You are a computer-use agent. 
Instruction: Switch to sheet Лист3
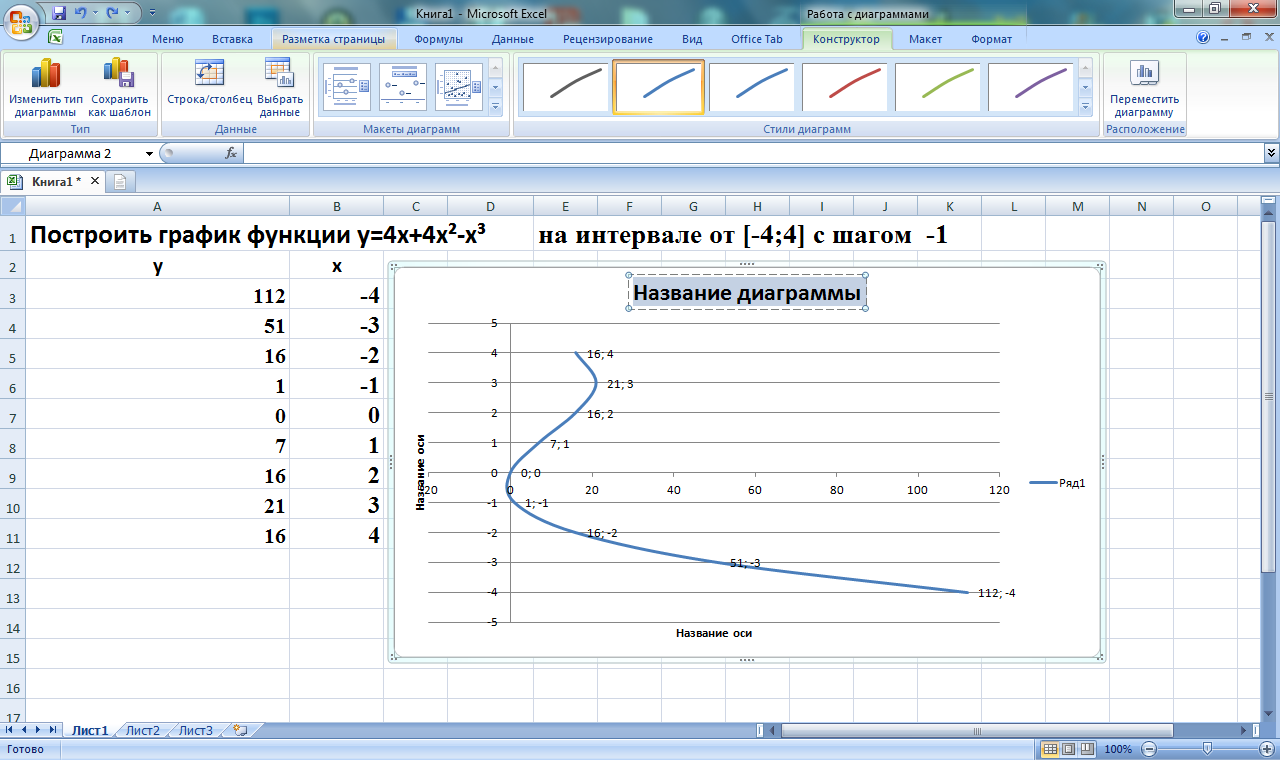pos(195,731)
